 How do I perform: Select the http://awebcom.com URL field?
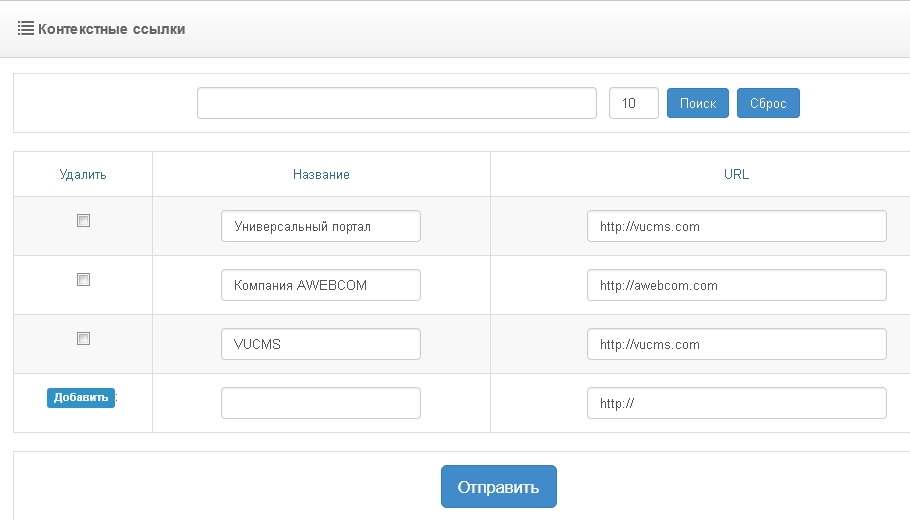(736, 285)
